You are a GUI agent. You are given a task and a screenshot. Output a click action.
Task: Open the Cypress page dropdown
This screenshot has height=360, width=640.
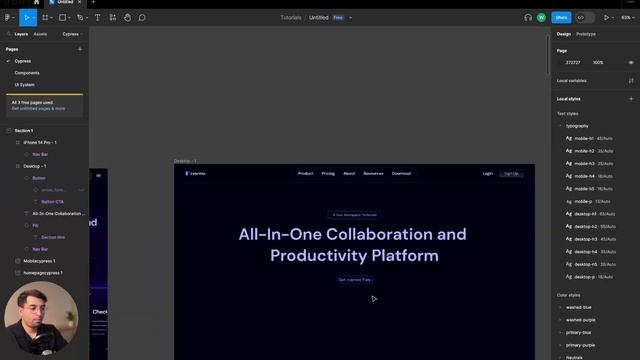[73, 34]
